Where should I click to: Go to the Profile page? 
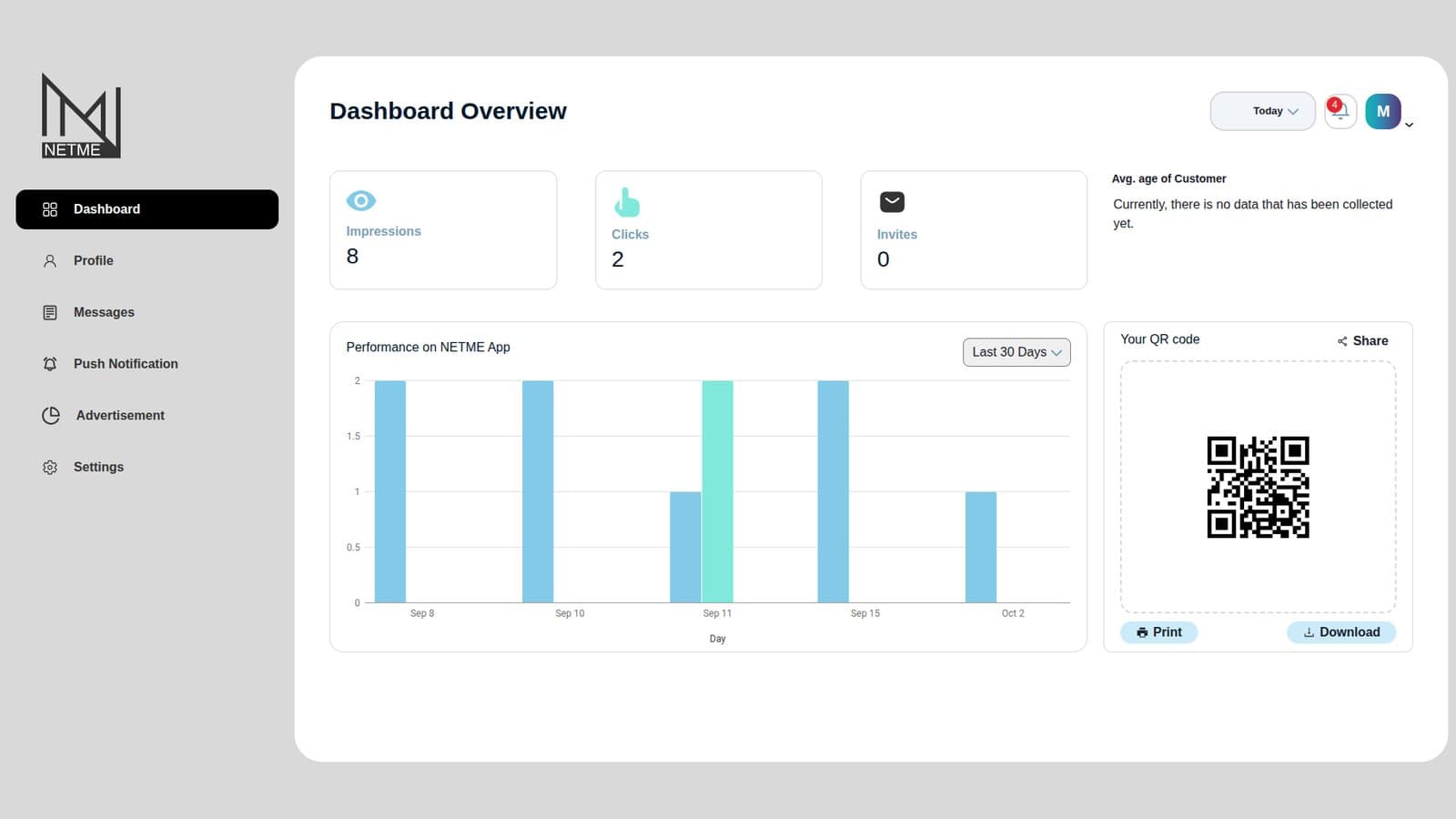(93, 260)
